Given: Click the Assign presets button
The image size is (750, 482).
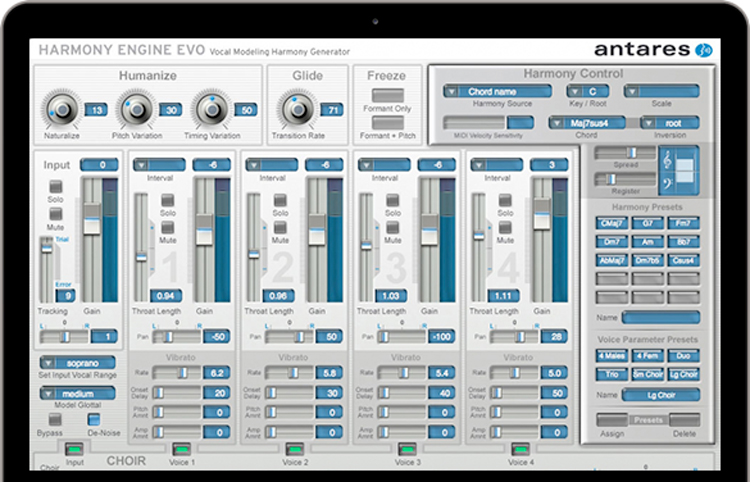Looking at the screenshot, I should [x=610, y=420].
